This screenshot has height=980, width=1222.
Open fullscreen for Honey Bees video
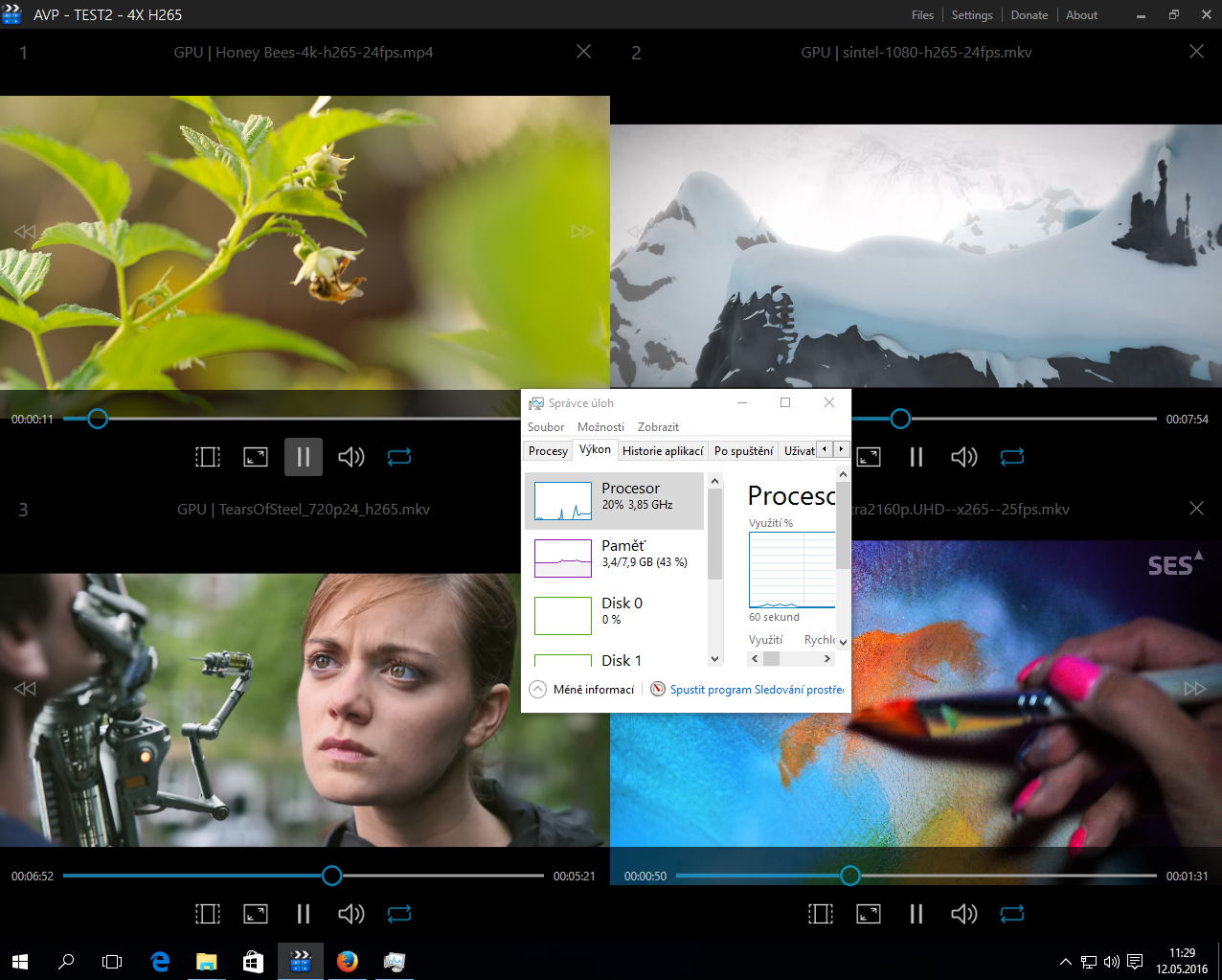(256, 457)
